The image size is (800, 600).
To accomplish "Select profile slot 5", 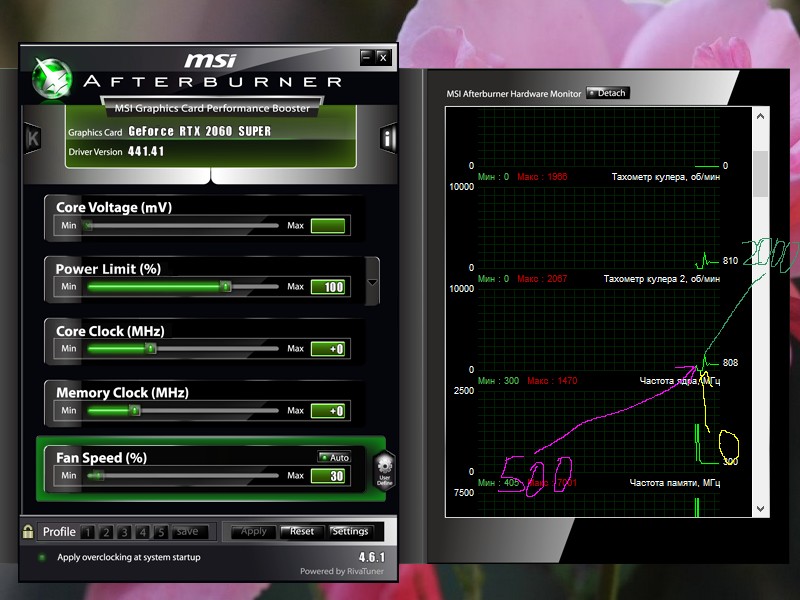I will [161, 532].
